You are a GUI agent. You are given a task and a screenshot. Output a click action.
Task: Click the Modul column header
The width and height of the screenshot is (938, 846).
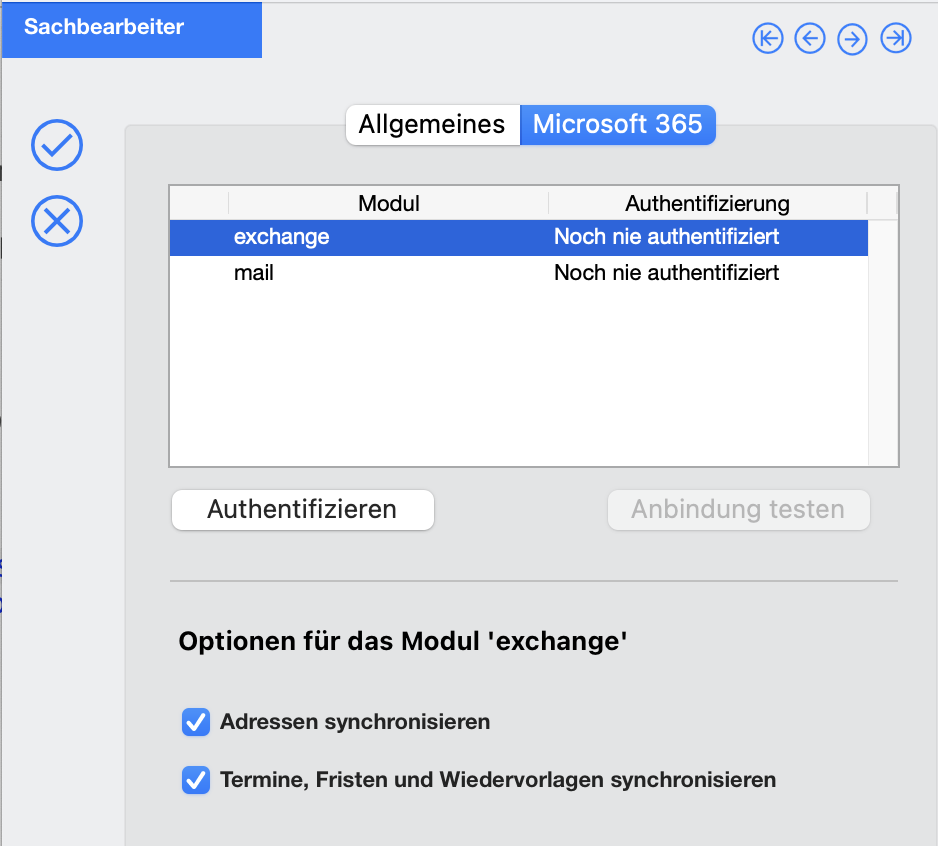coord(388,203)
